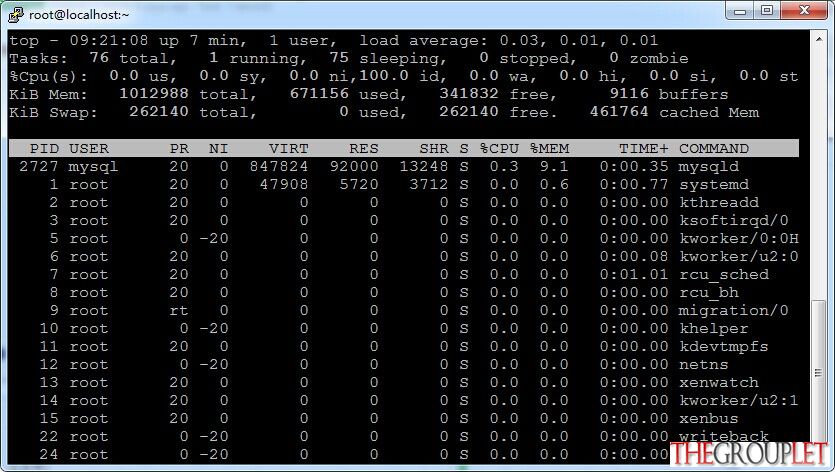The image size is (835, 472).
Task: Click the mysql user entry
Action: (94, 167)
